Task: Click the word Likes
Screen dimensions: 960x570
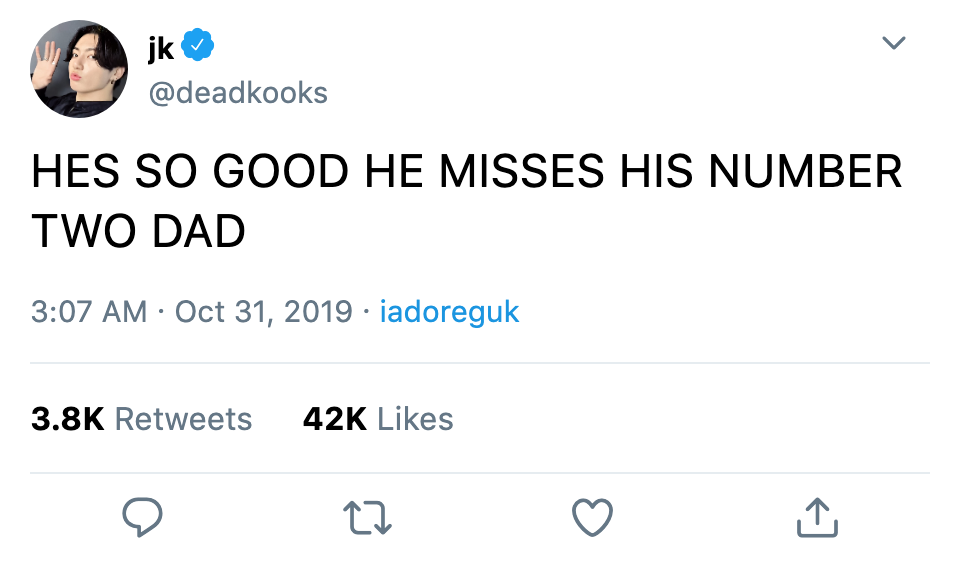Action: [416, 419]
